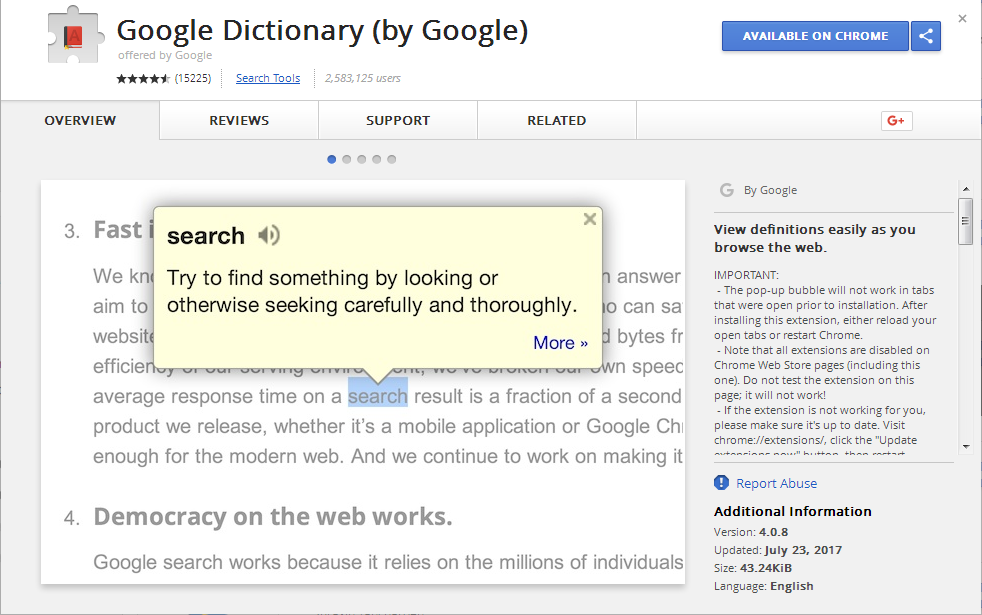Click the speaker pronunciation icon

[269, 235]
